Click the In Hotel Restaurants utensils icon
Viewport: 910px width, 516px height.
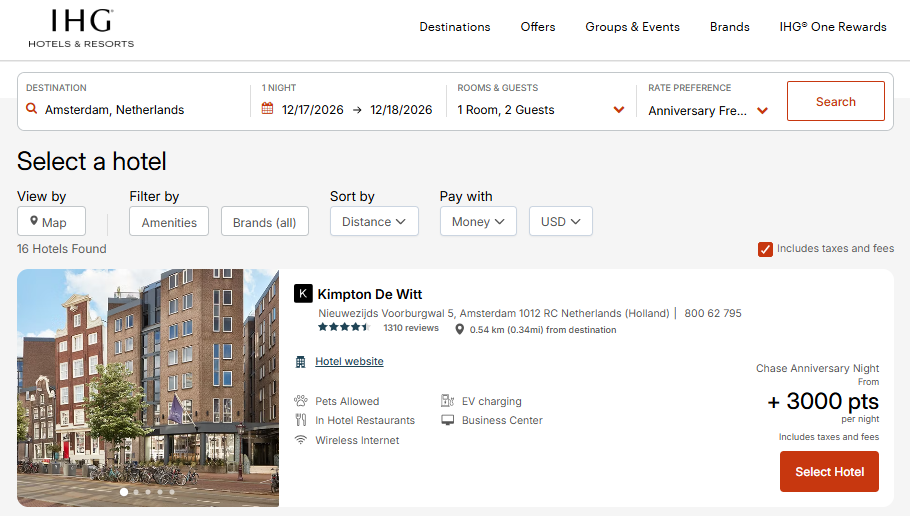coord(301,420)
